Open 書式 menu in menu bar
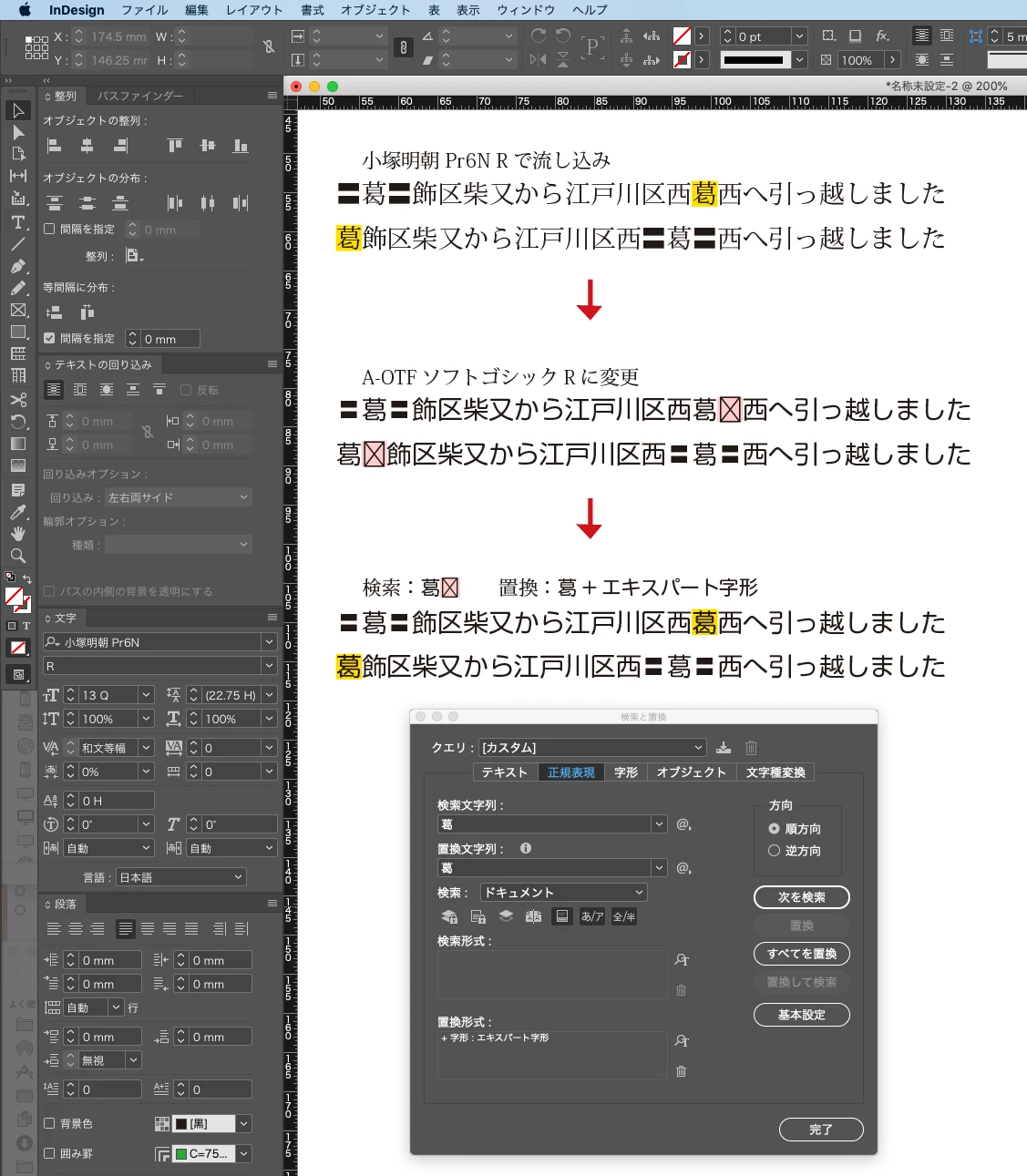Screen dimensions: 1027x1176 pos(313,10)
